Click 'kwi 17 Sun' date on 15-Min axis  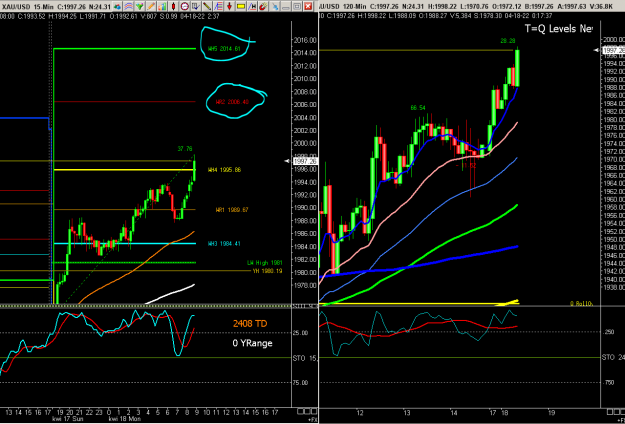[67, 419]
